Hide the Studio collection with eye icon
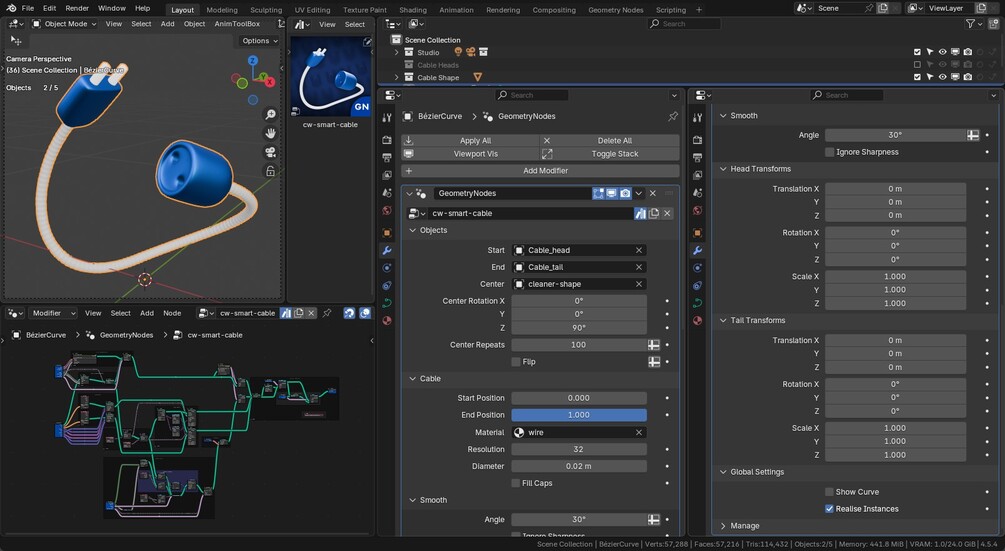 click(x=942, y=52)
